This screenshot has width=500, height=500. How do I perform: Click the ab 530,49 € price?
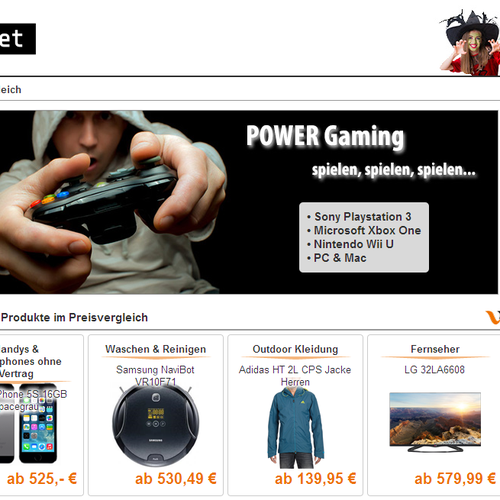click(176, 479)
